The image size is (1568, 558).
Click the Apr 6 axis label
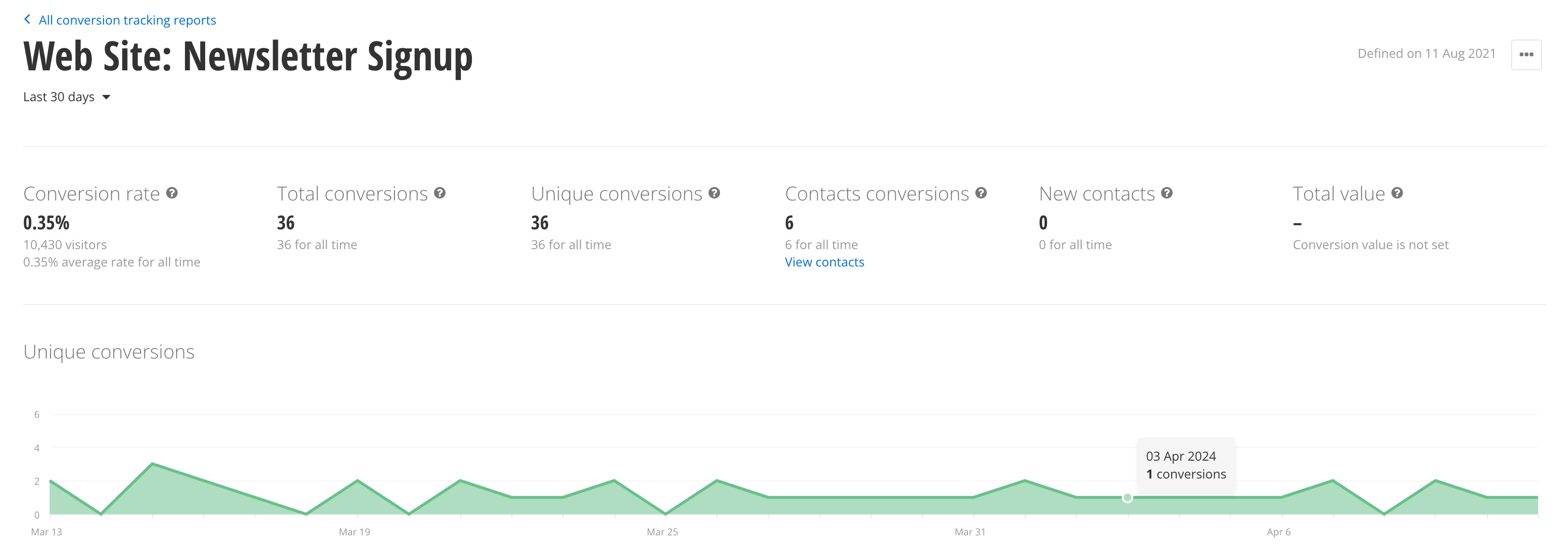point(1278,532)
